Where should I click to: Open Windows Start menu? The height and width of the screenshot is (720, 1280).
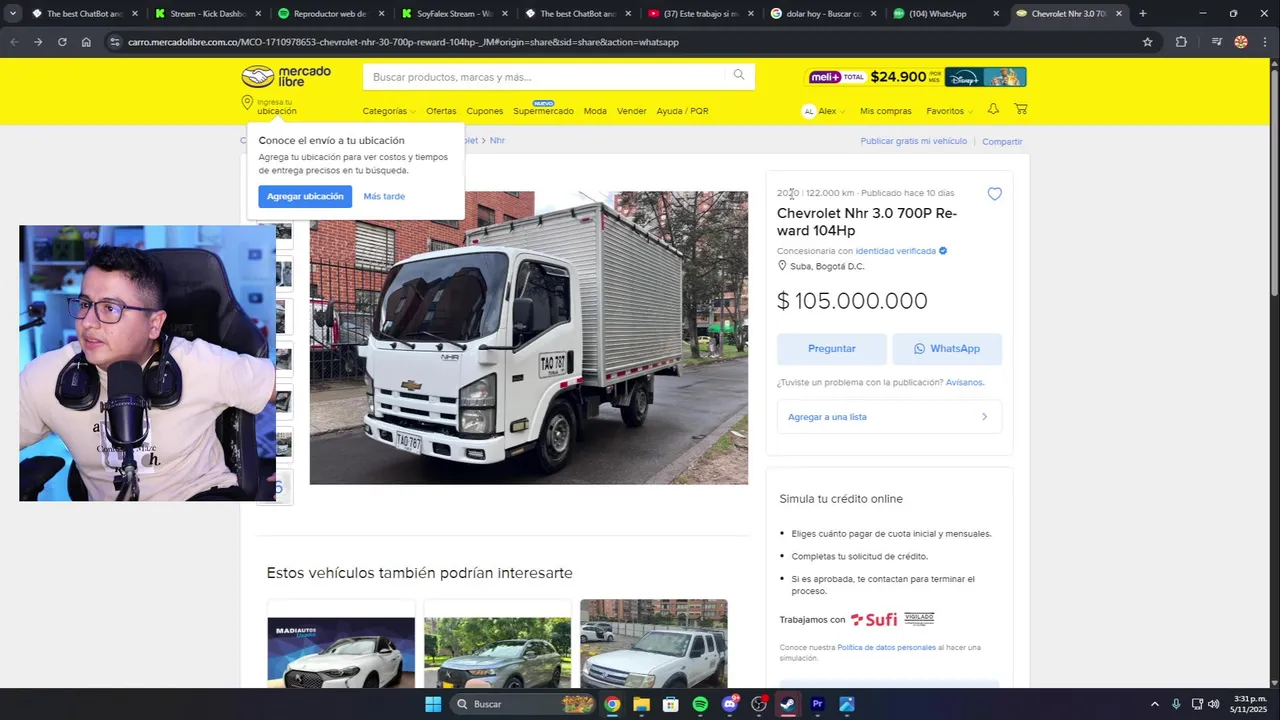pyautogui.click(x=433, y=704)
